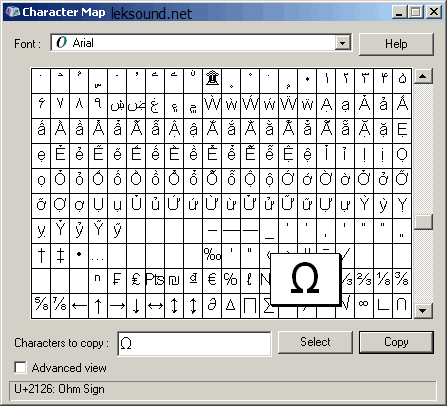The width and height of the screenshot is (447, 406).
Task: Select the Euro sign character cell
Action: (x=212, y=281)
